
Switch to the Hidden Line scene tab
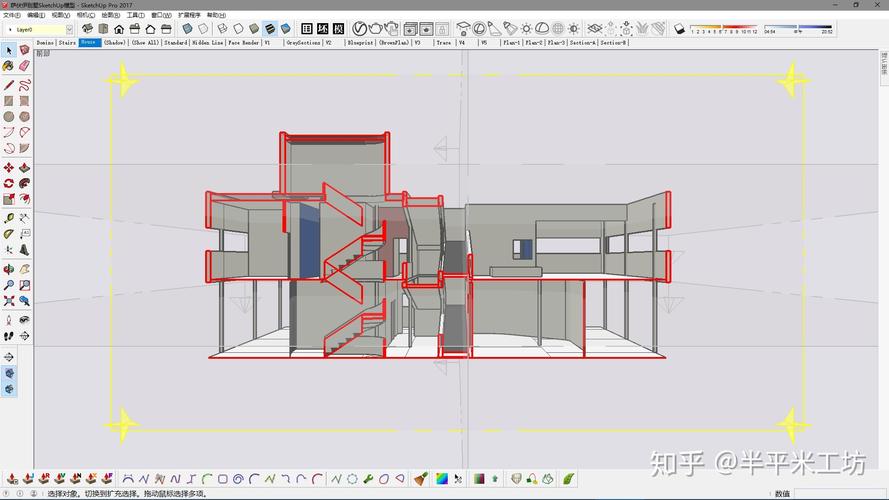207,43
